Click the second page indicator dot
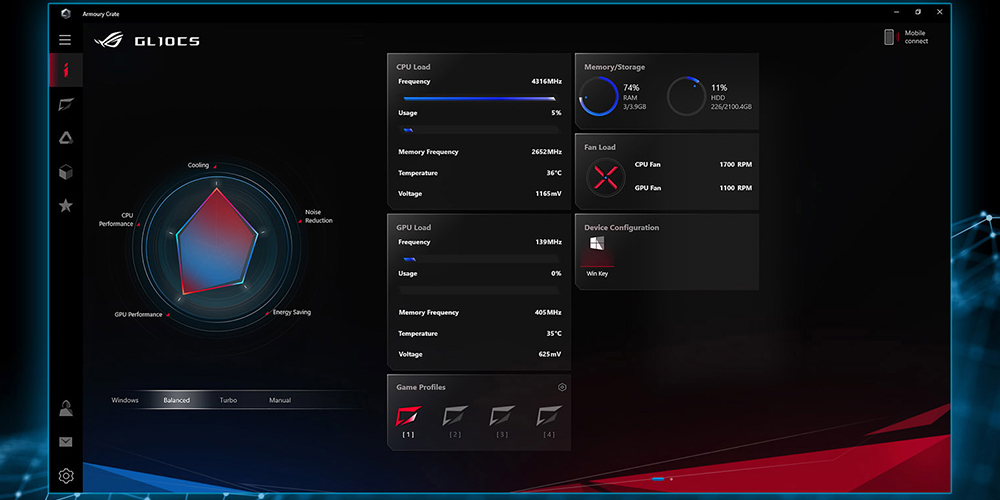Viewport: 1000px width, 500px height. click(x=671, y=479)
